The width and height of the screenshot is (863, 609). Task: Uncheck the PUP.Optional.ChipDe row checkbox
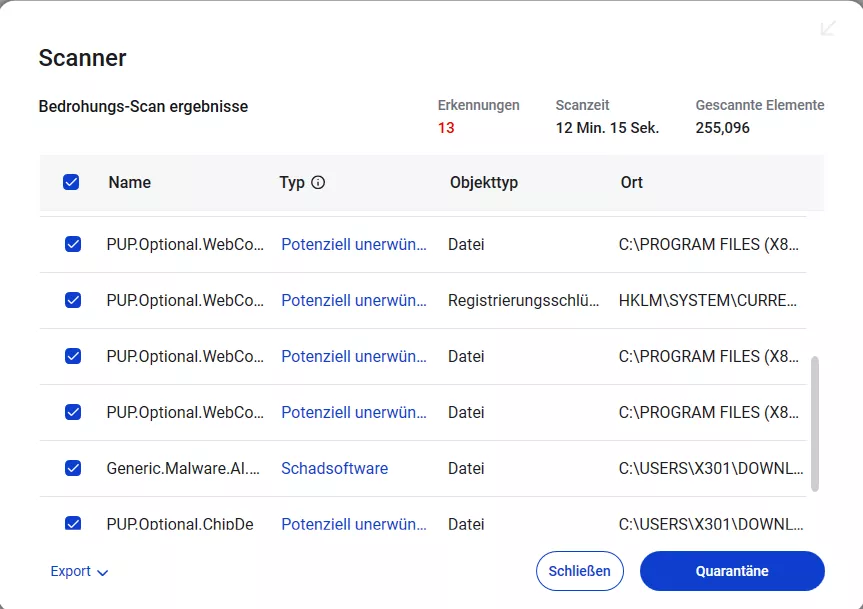pyautogui.click(x=73, y=523)
